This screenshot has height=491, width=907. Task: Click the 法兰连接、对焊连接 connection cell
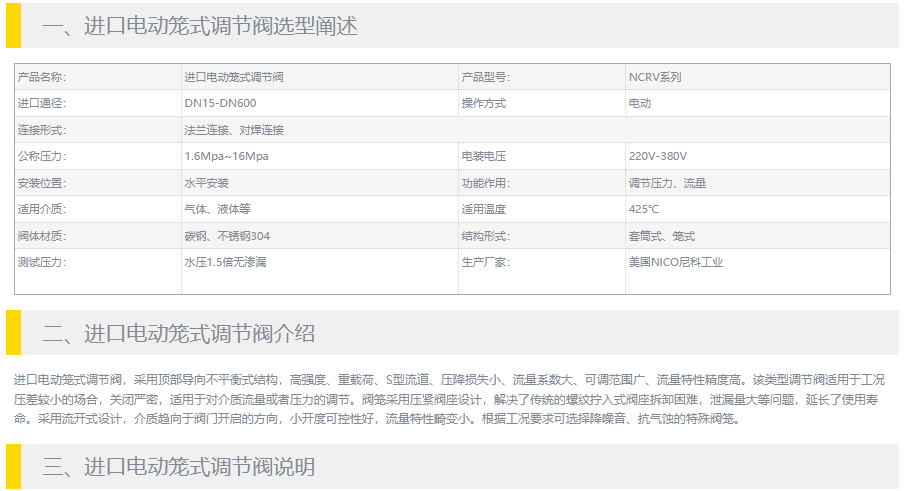234,130
